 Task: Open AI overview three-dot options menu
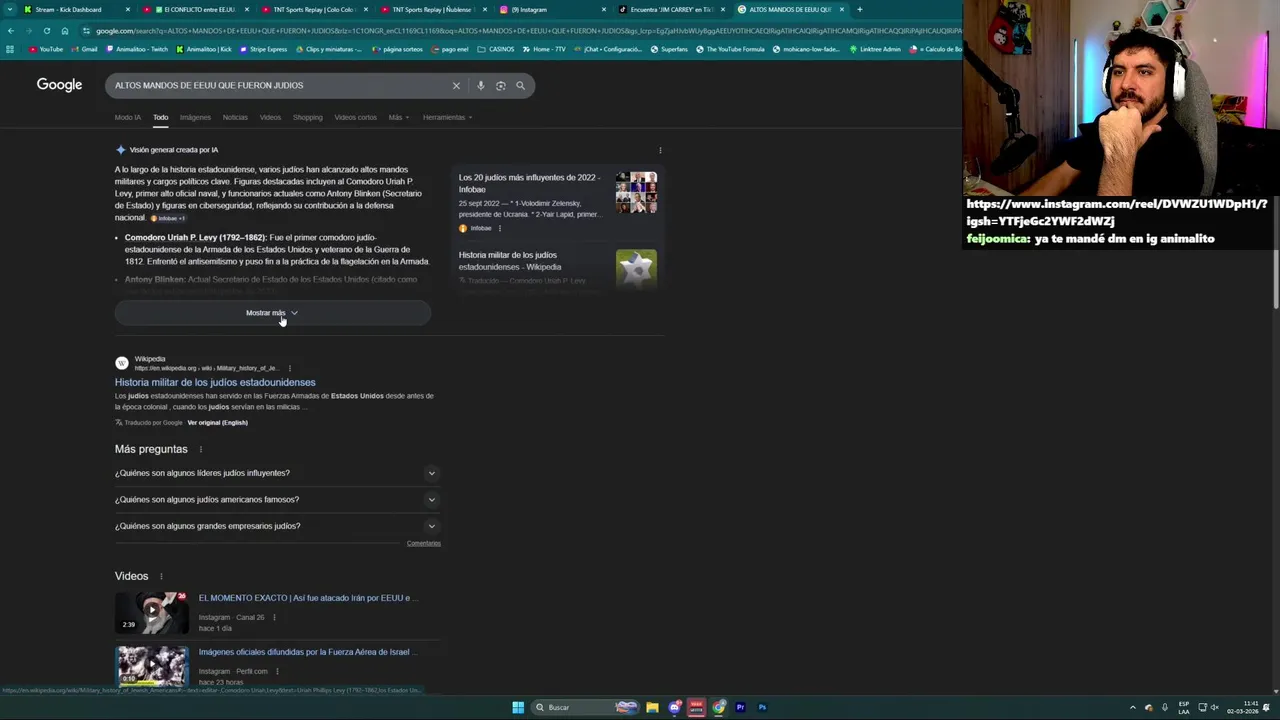660,150
